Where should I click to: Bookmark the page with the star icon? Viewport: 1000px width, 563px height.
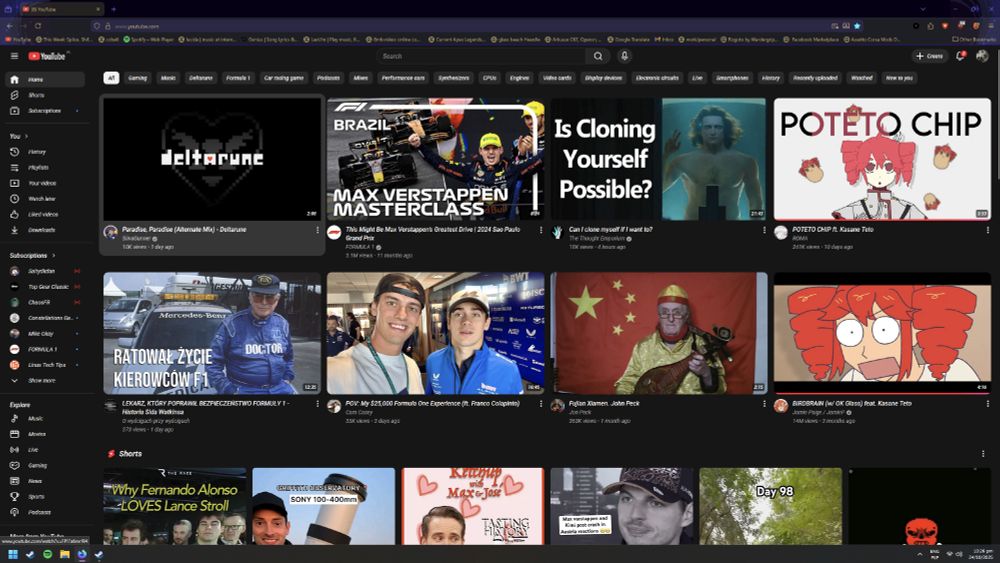pyautogui.click(x=857, y=26)
